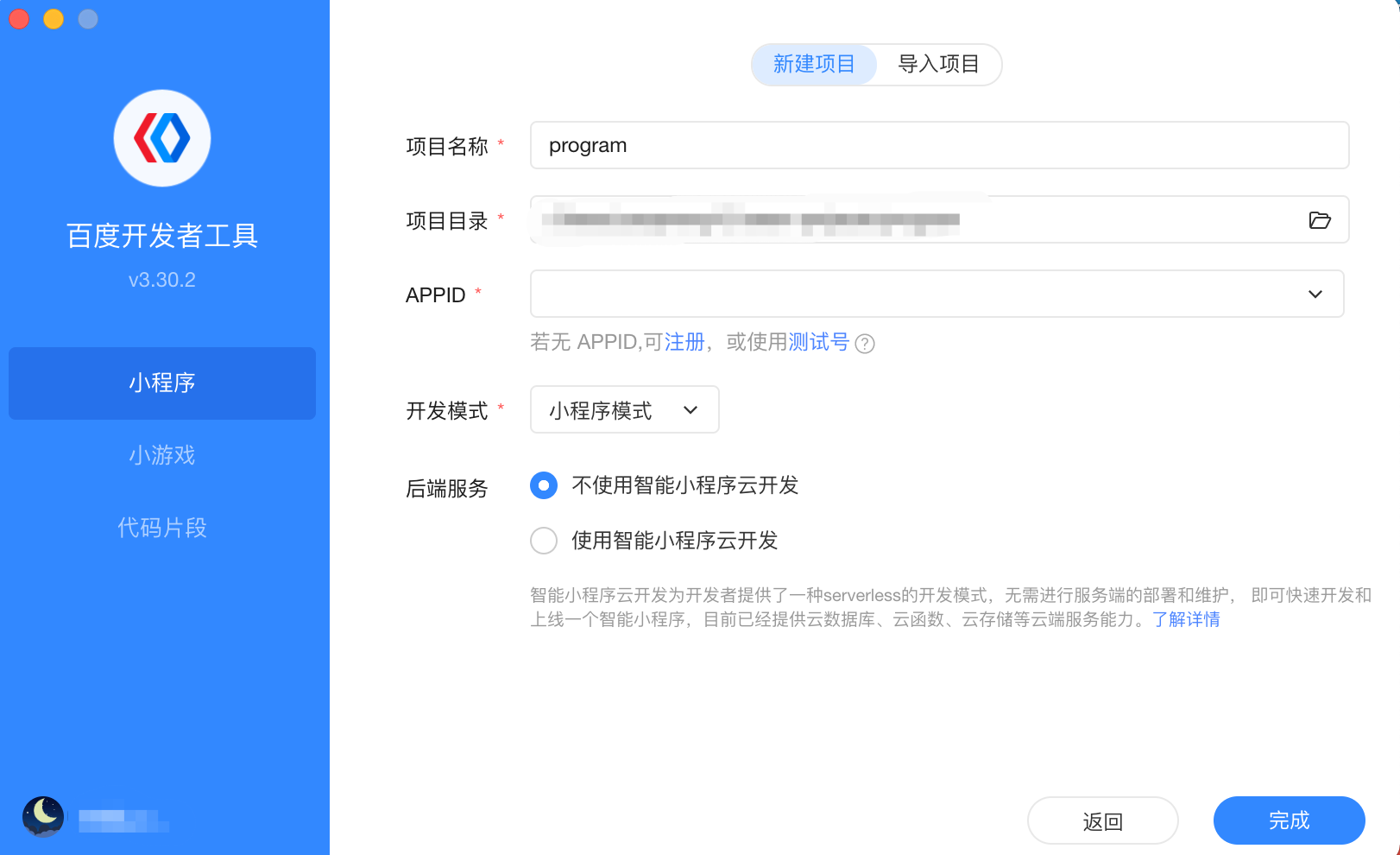Select 不使用智能小程序云开发 backend option

click(x=544, y=485)
